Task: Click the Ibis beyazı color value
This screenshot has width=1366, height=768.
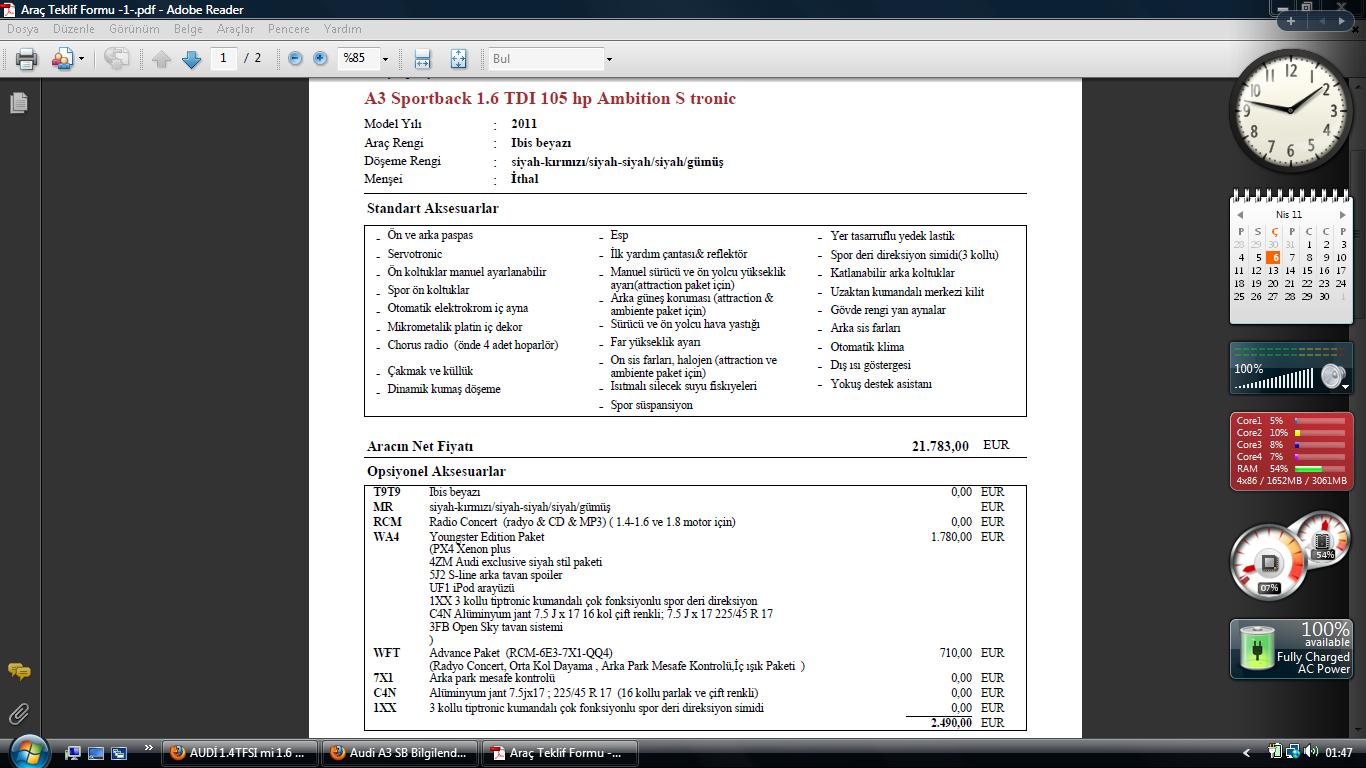Action: tap(541, 143)
